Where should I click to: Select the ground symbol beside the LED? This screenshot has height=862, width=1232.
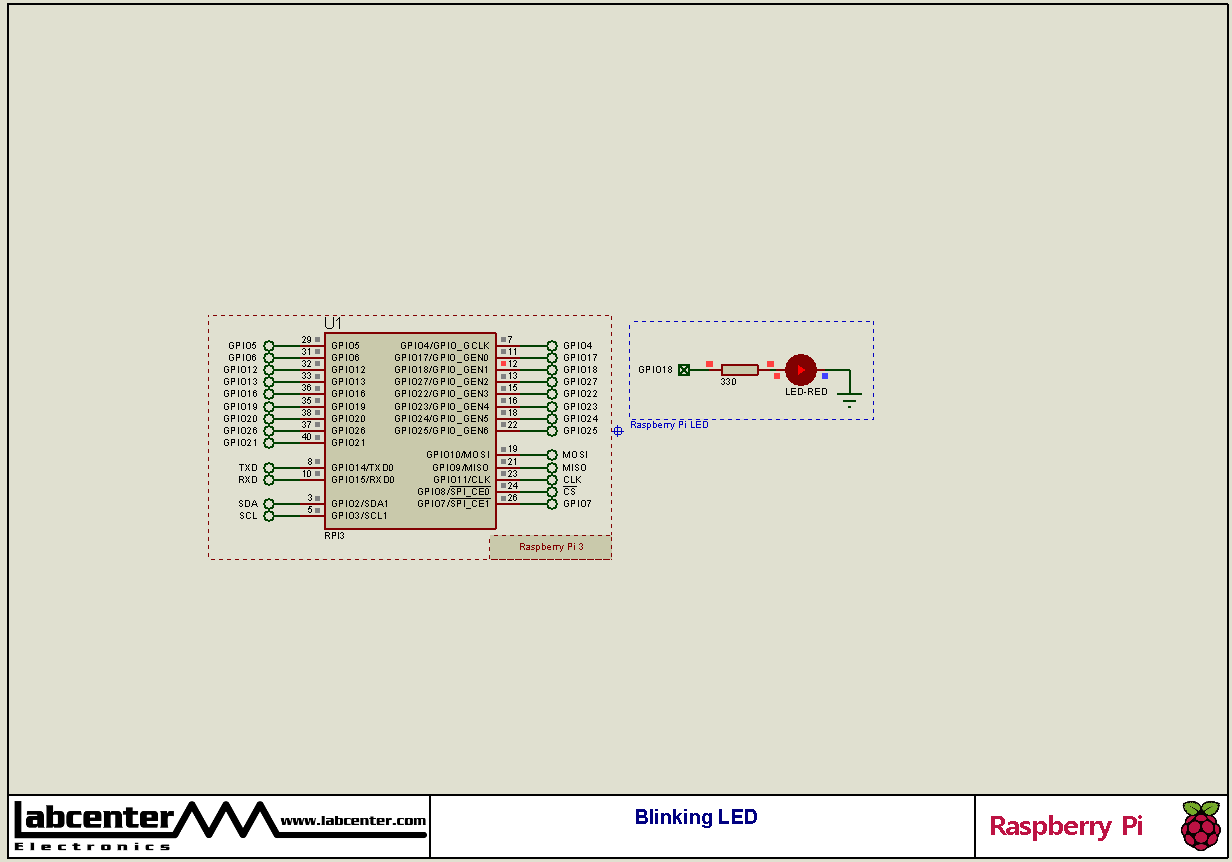(849, 393)
